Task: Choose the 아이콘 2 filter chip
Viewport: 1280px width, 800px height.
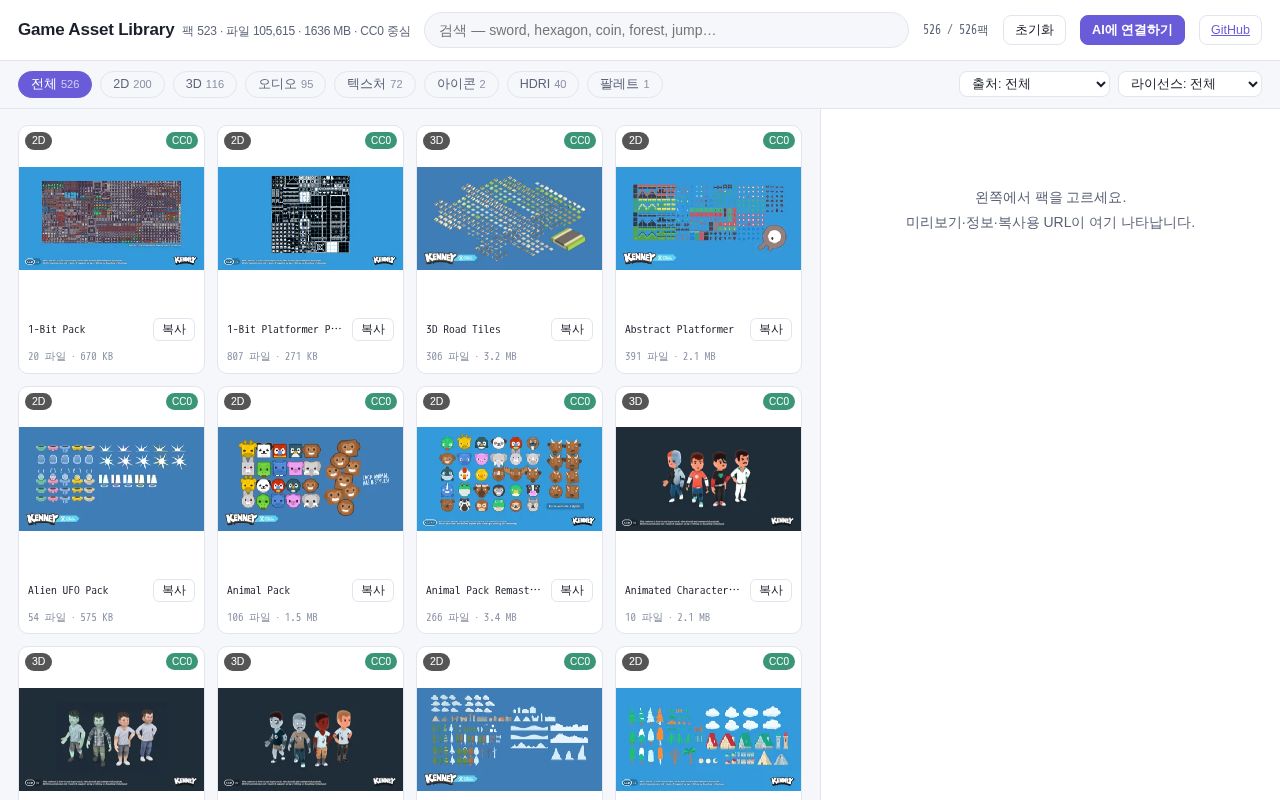Action: [x=461, y=84]
